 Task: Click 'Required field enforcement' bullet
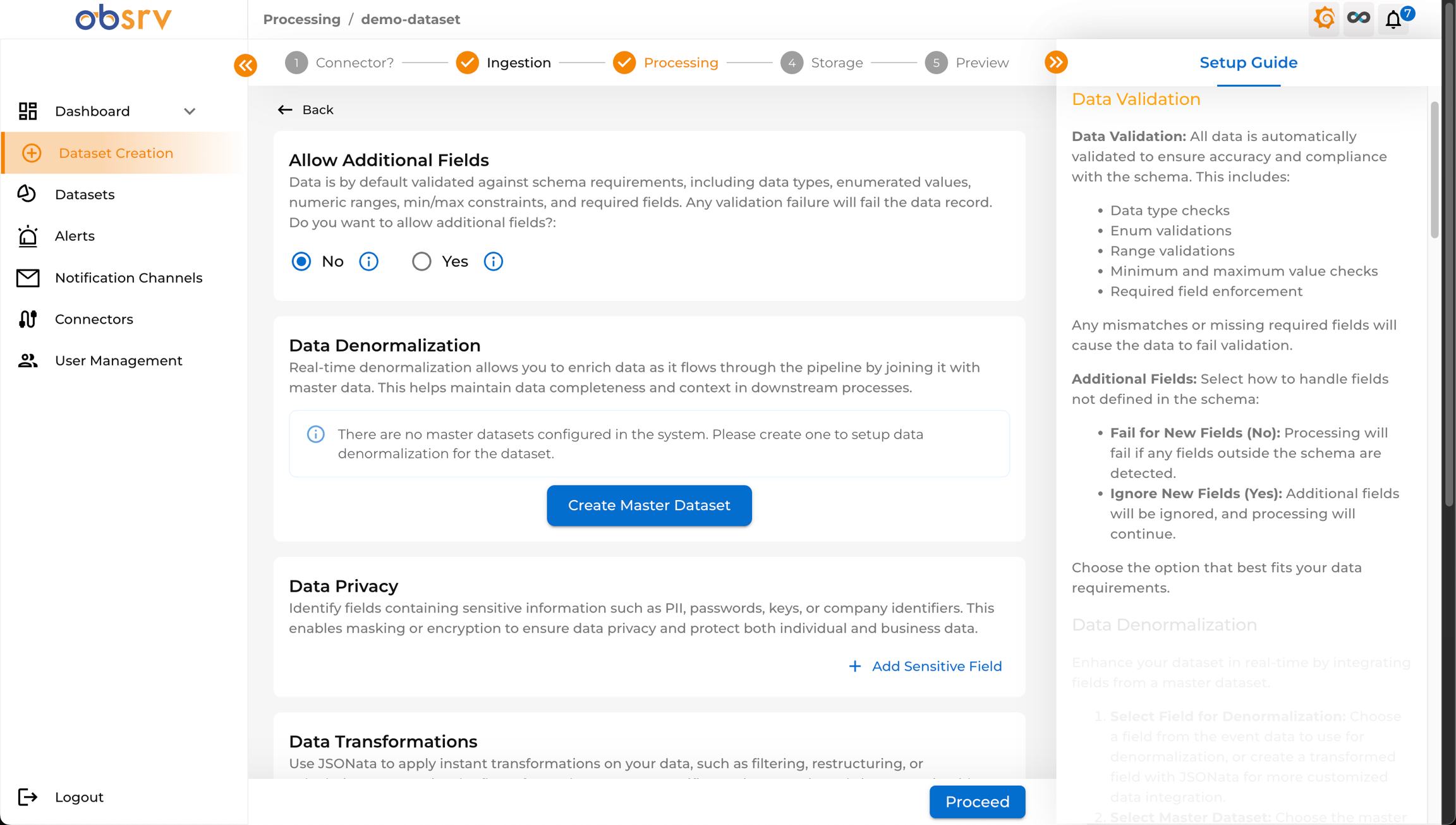click(1206, 291)
